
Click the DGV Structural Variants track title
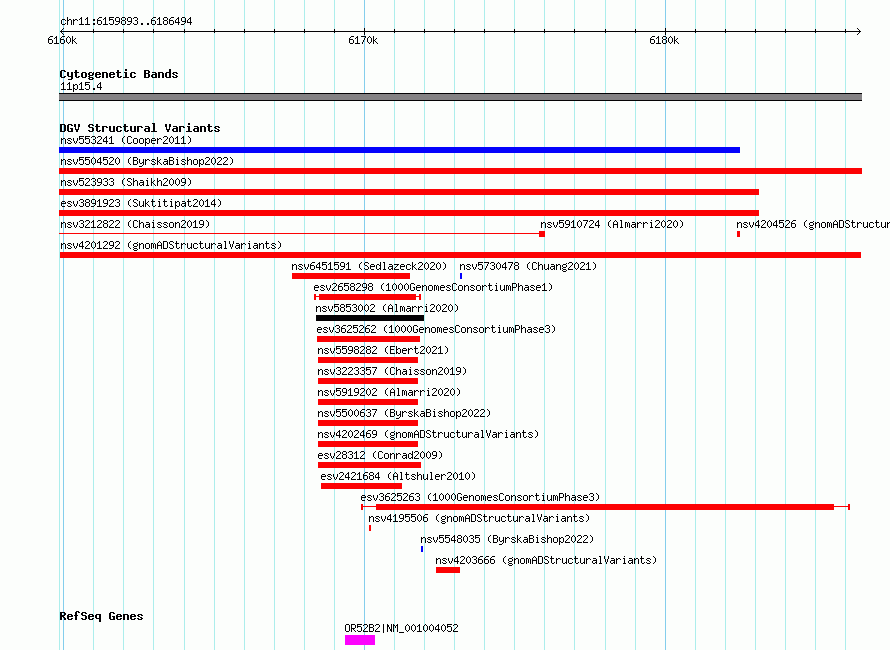coord(140,128)
